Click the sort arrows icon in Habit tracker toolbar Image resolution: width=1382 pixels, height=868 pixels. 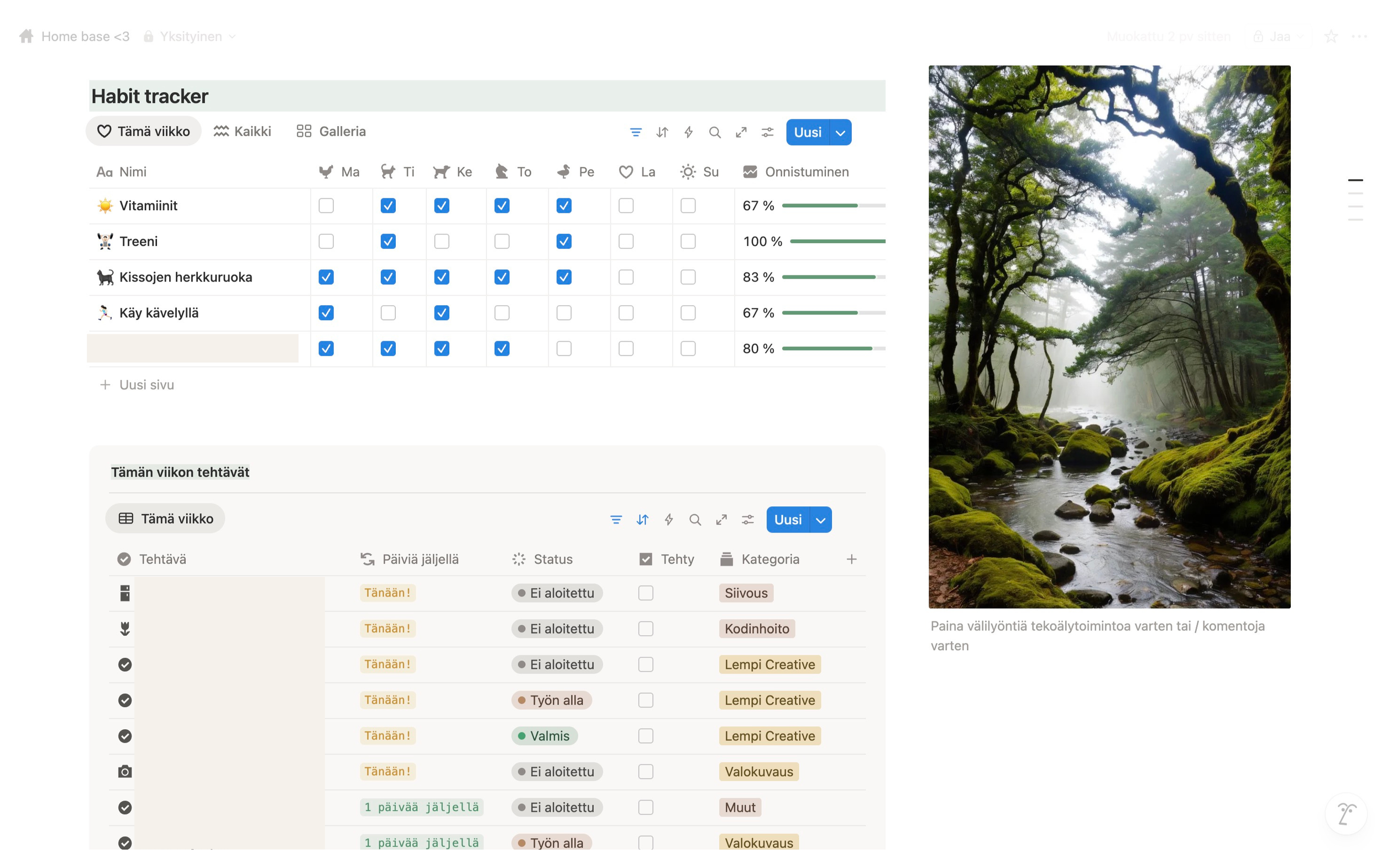[x=662, y=132]
